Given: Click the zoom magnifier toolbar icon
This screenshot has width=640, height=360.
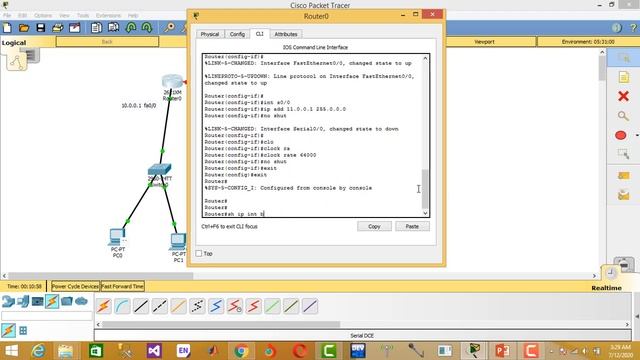Looking at the screenshot, I should pyautogui.click(x=169, y=28).
